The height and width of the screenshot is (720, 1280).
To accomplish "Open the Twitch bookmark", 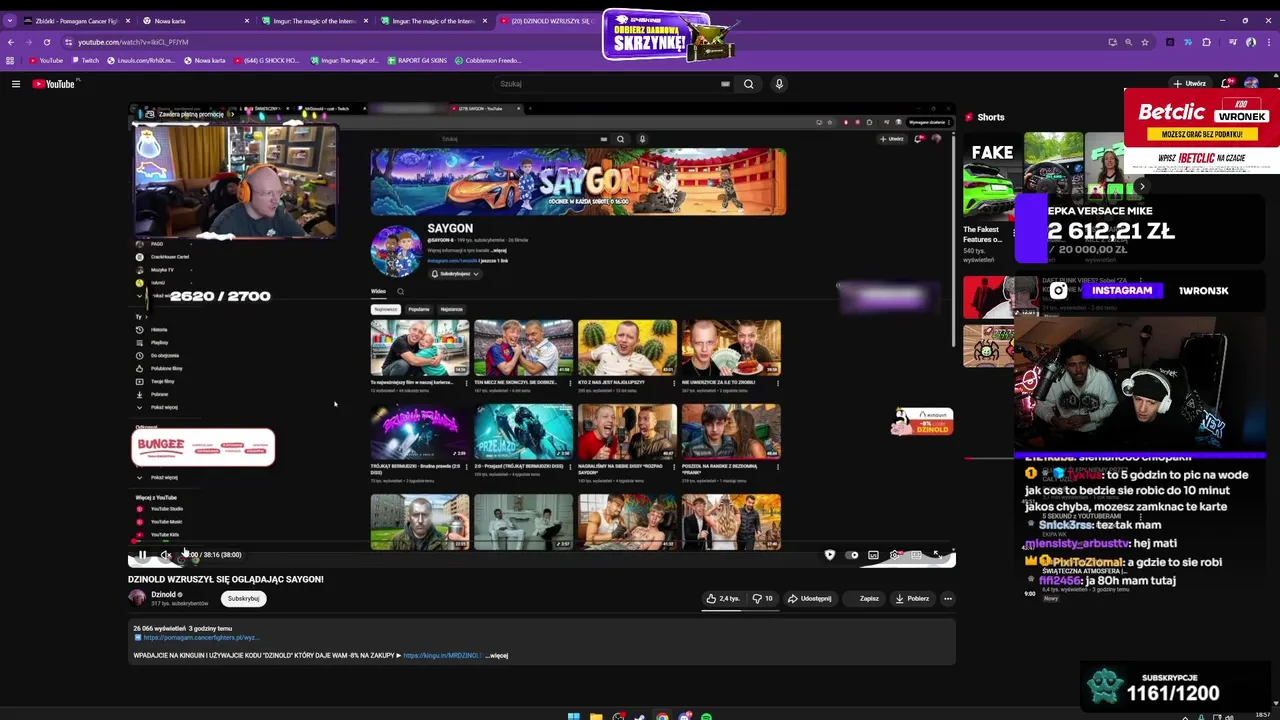I will pos(85,60).
